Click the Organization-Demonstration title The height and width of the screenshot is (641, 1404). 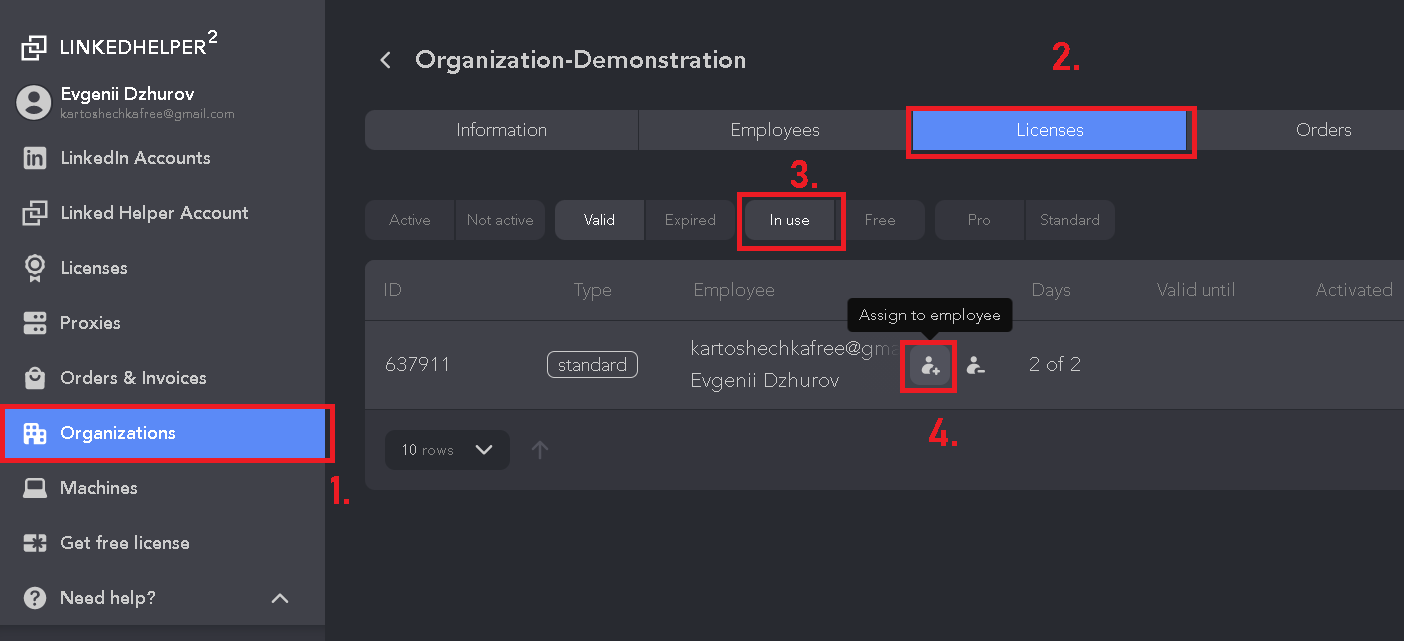580,60
